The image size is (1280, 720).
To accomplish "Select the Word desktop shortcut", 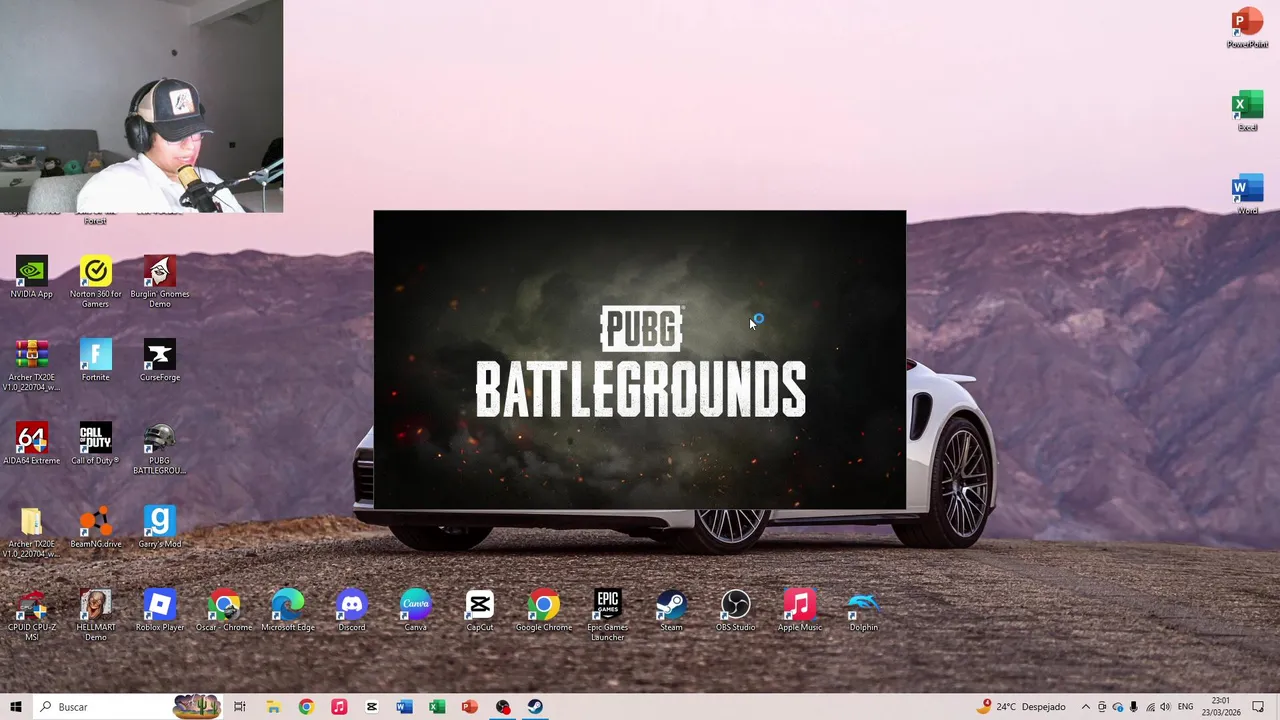I will [x=1247, y=194].
